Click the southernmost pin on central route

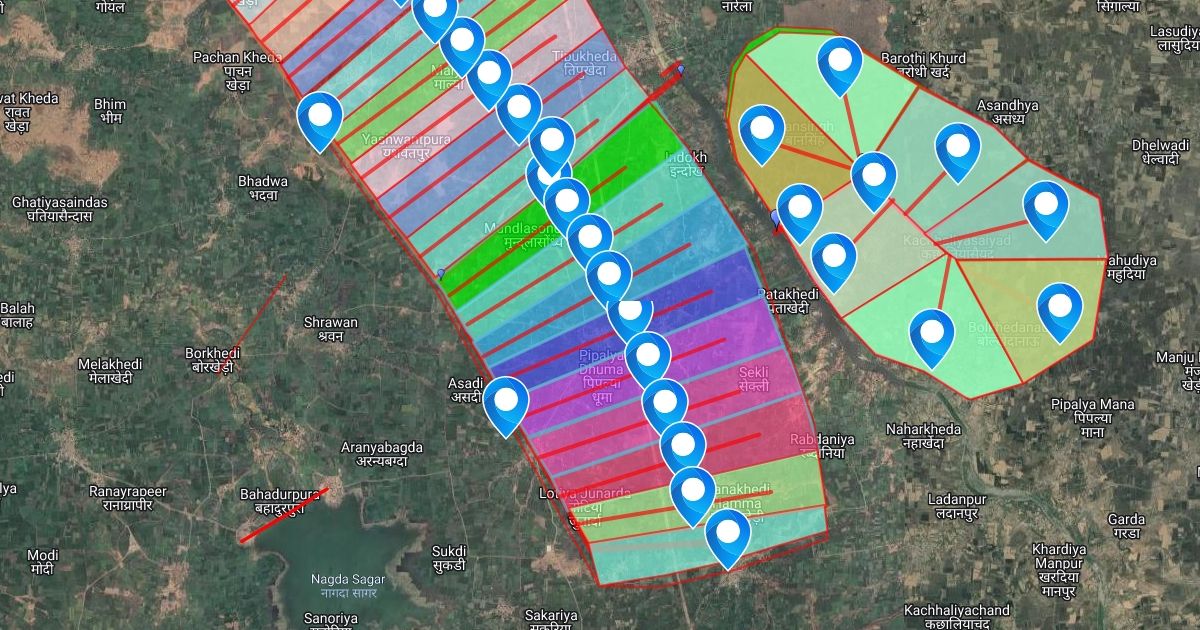click(x=728, y=535)
